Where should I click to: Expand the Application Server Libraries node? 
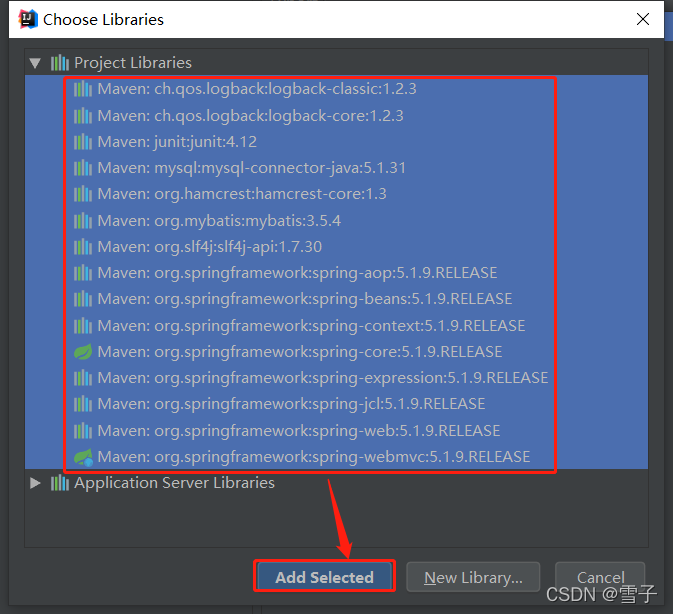point(35,483)
